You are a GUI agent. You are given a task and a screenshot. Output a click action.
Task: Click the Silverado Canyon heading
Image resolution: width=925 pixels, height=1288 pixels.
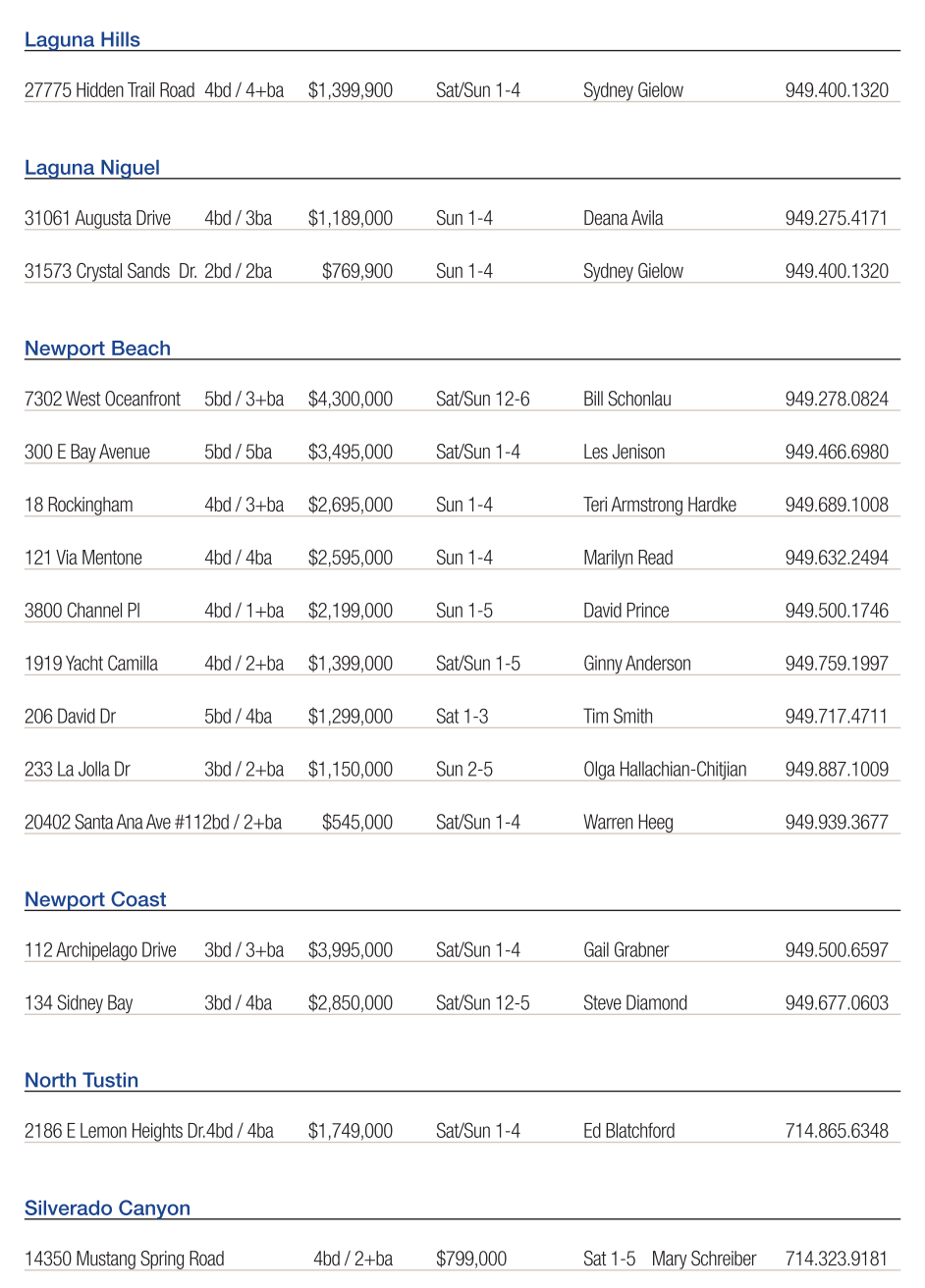coord(107,1208)
